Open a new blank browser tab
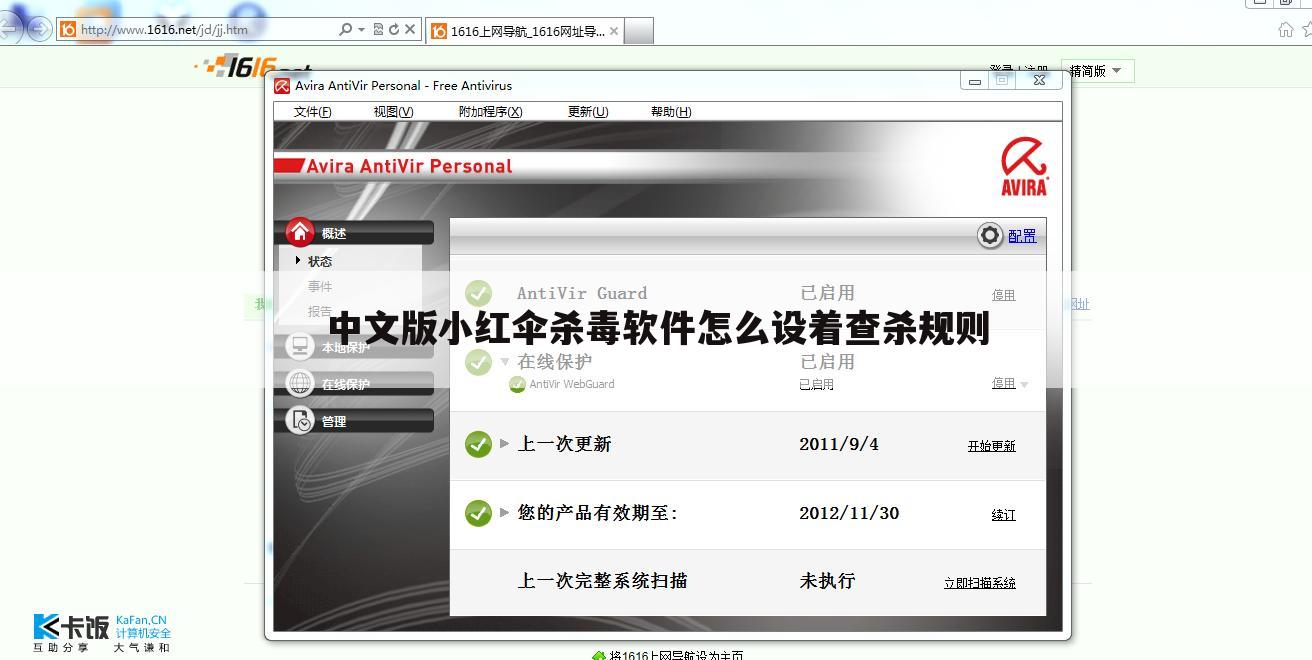 639,31
